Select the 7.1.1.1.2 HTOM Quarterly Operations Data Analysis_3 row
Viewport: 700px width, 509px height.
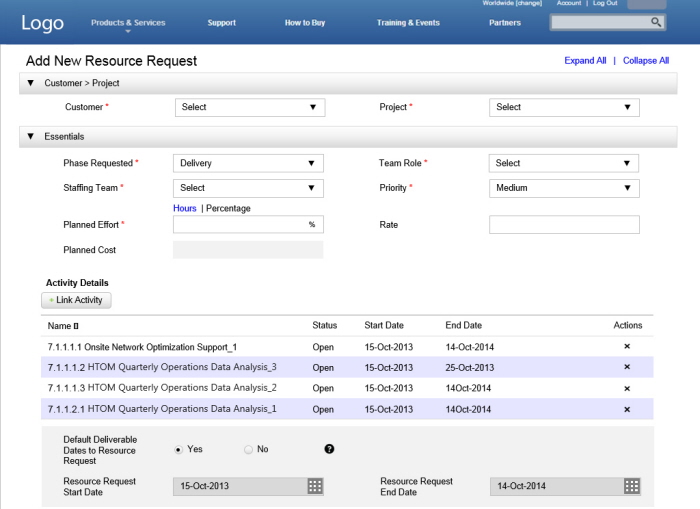pyautogui.click(x=347, y=367)
